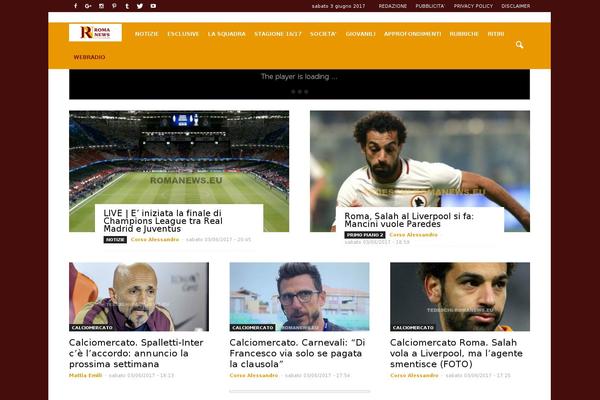This screenshot has width=600, height=400.
Task: Open author Corso Alessandro under the Carnevali article
Action: coord(254,376)
